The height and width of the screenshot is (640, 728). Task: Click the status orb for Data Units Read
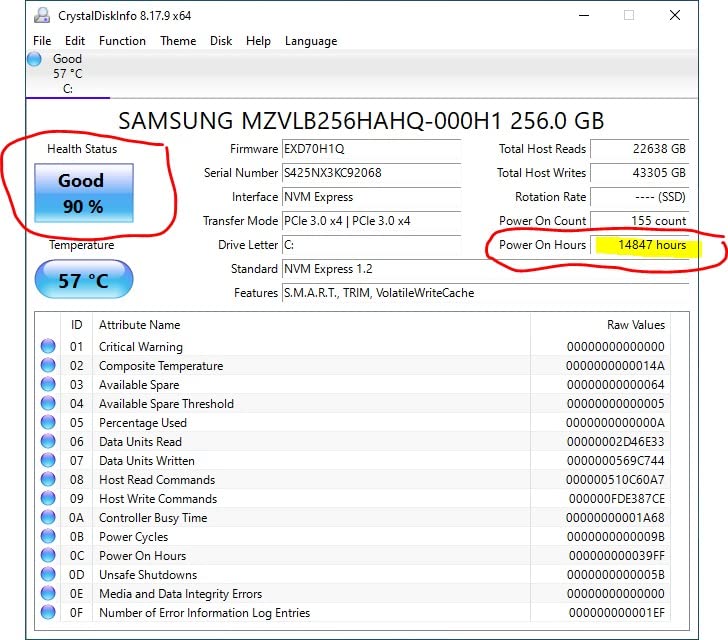point(48,441)
